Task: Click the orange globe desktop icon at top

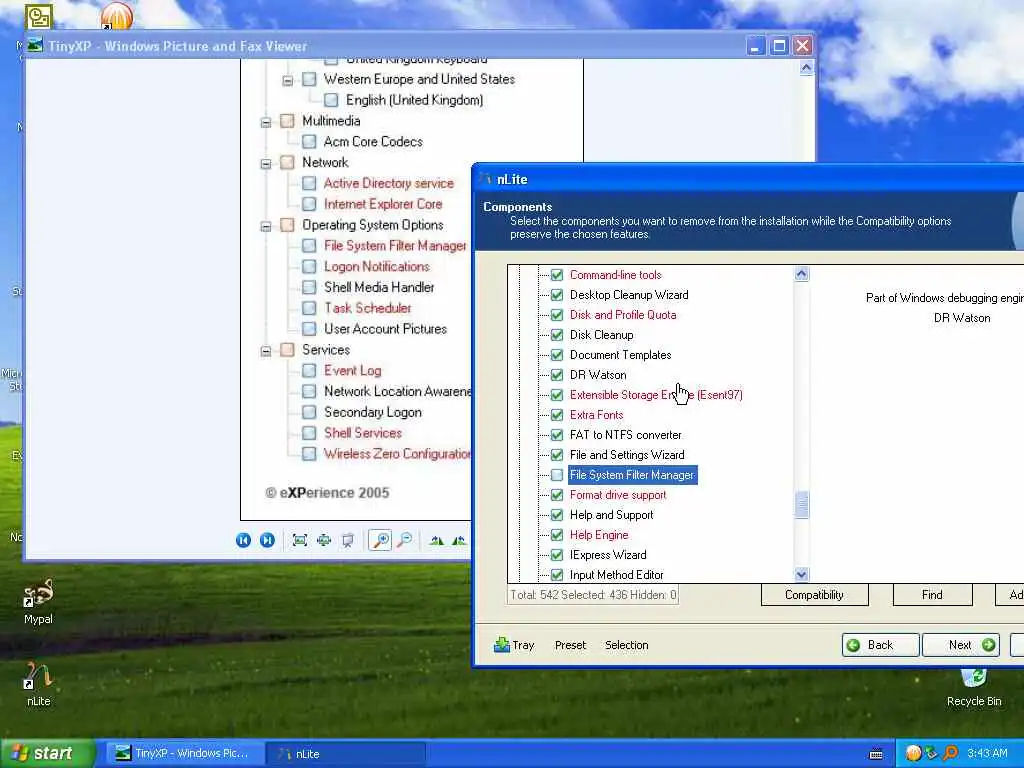Action: click(117, 16)
